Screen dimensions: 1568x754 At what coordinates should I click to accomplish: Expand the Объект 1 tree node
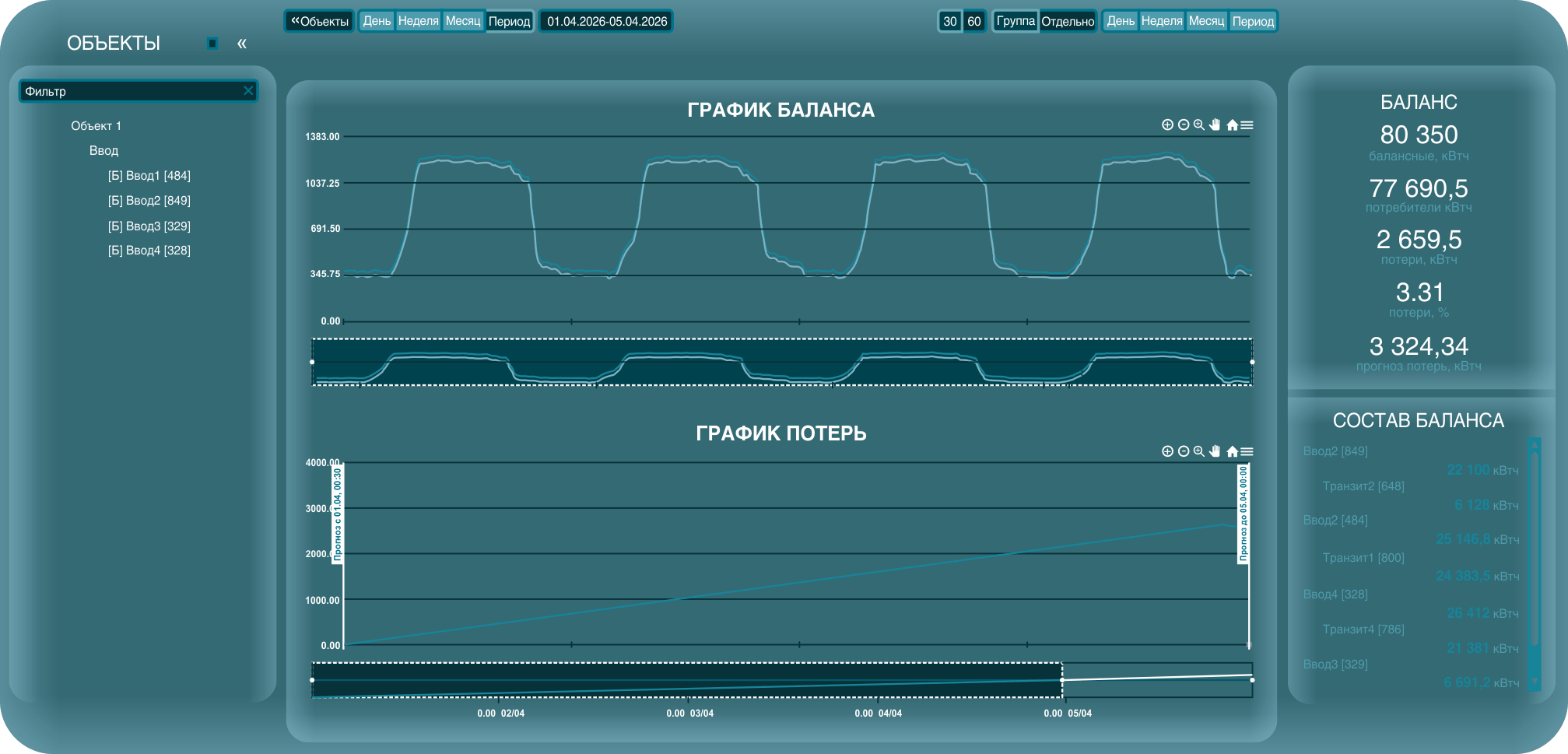[x=96, y=126]
